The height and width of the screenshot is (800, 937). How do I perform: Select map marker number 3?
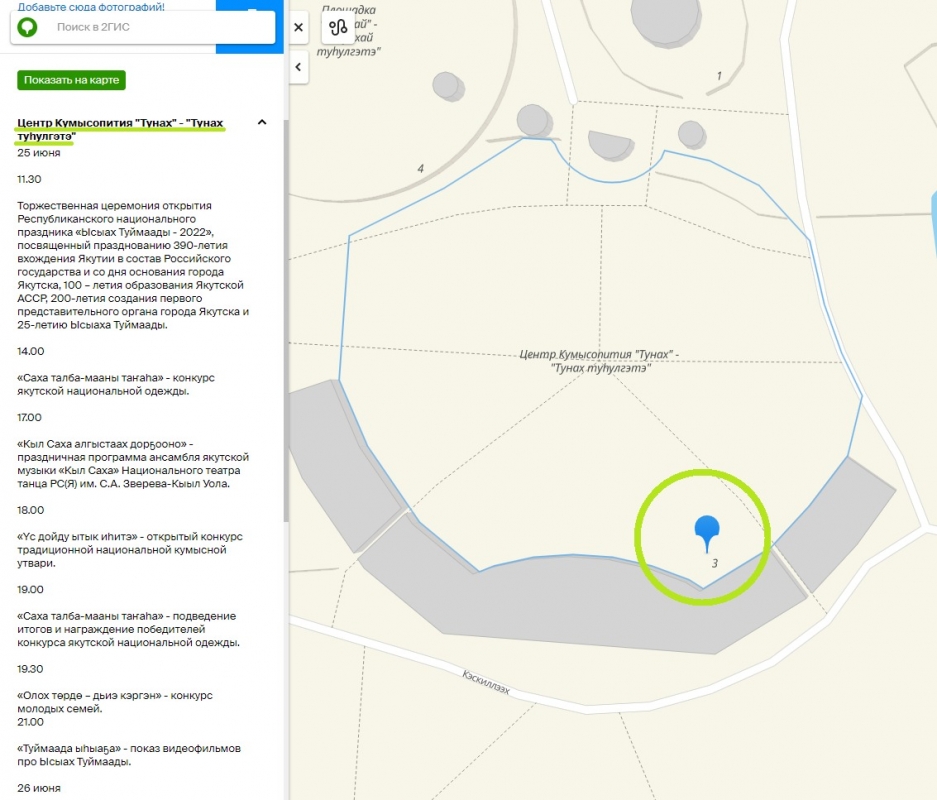coord(714,564)
